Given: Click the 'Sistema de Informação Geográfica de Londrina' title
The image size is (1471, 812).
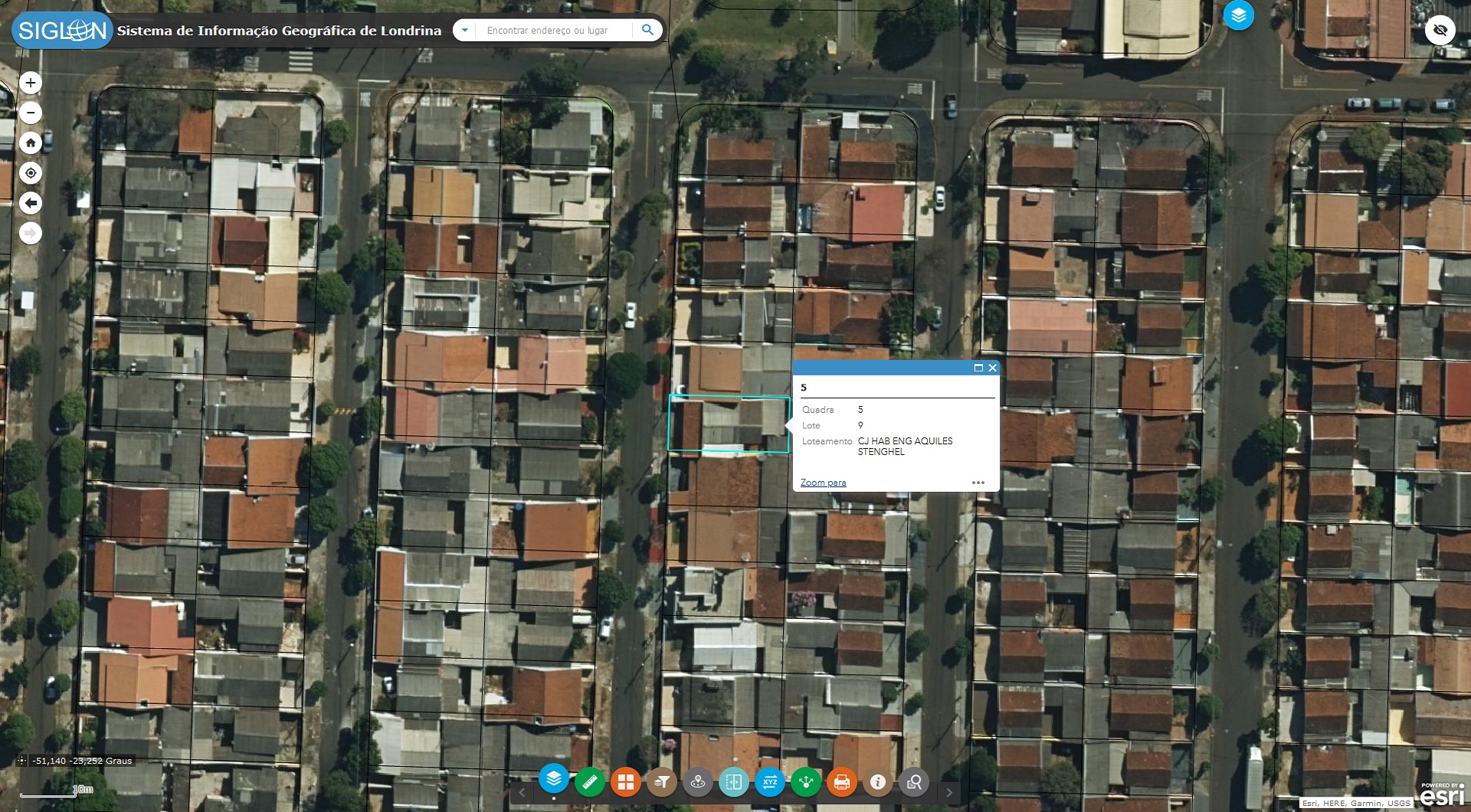Looking at the screenshot, I should tap(279, 31).
